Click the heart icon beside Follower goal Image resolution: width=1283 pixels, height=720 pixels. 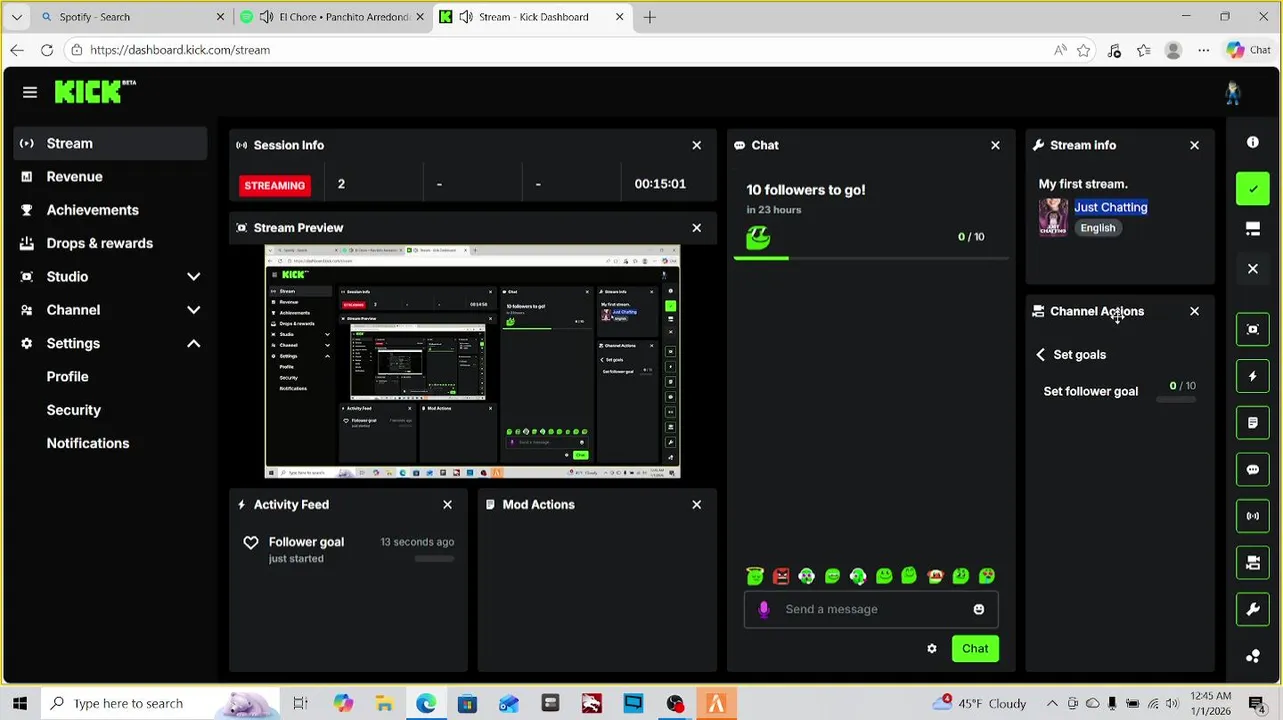tap(251, 542)
